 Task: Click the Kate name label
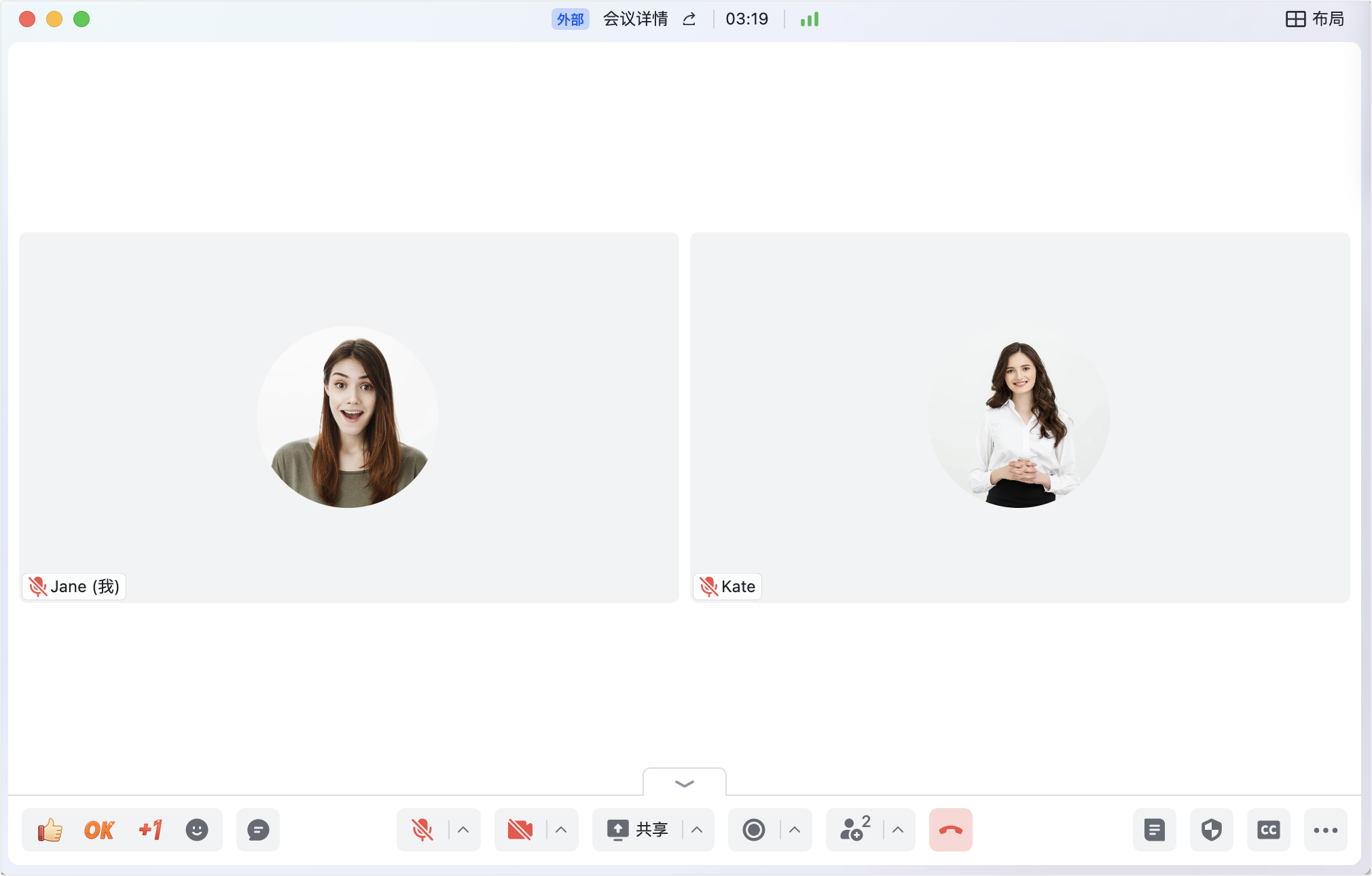(x=727, y=587)
